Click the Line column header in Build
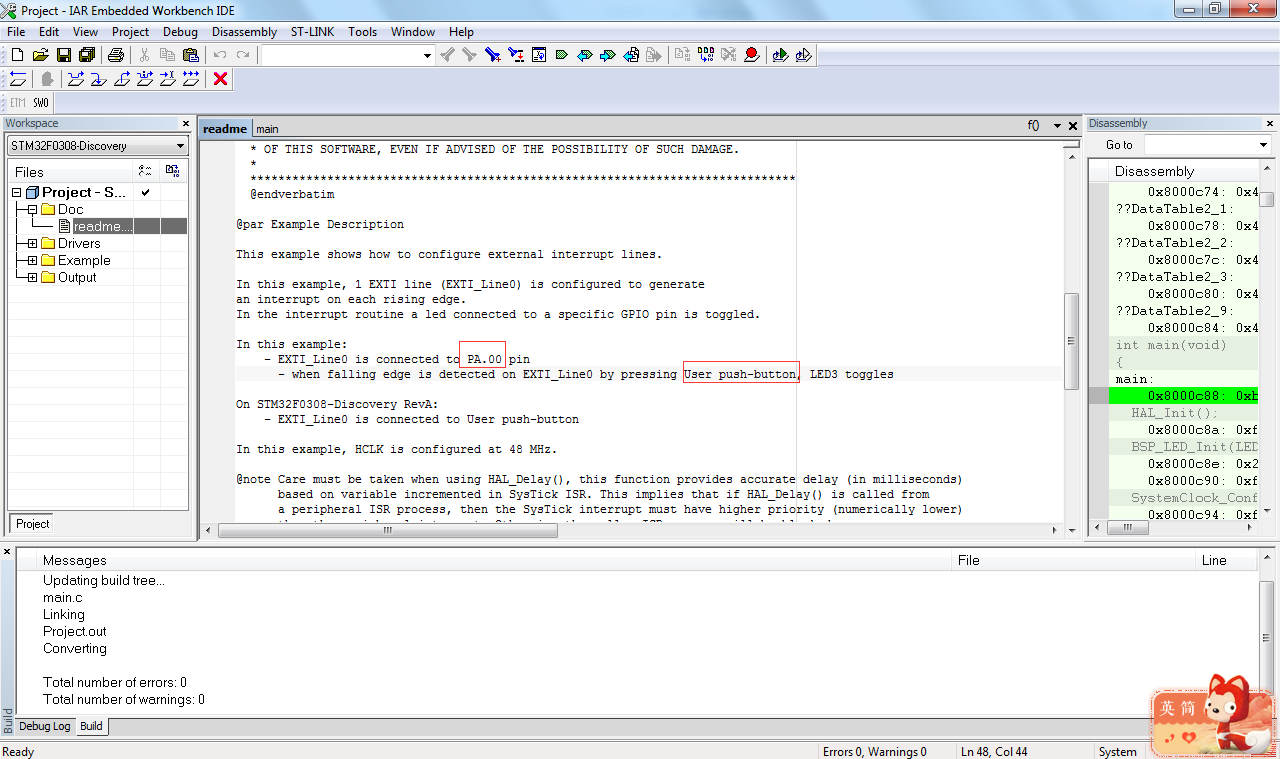 point(1227,560)
